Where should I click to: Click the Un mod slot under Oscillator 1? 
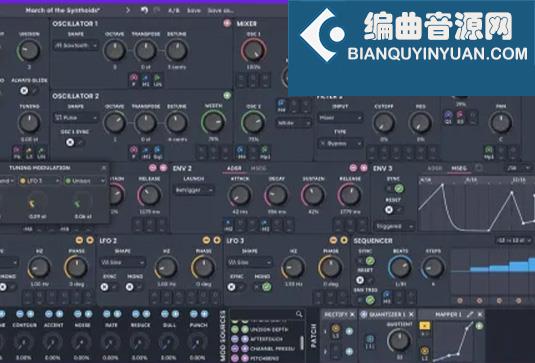(157, 80)
